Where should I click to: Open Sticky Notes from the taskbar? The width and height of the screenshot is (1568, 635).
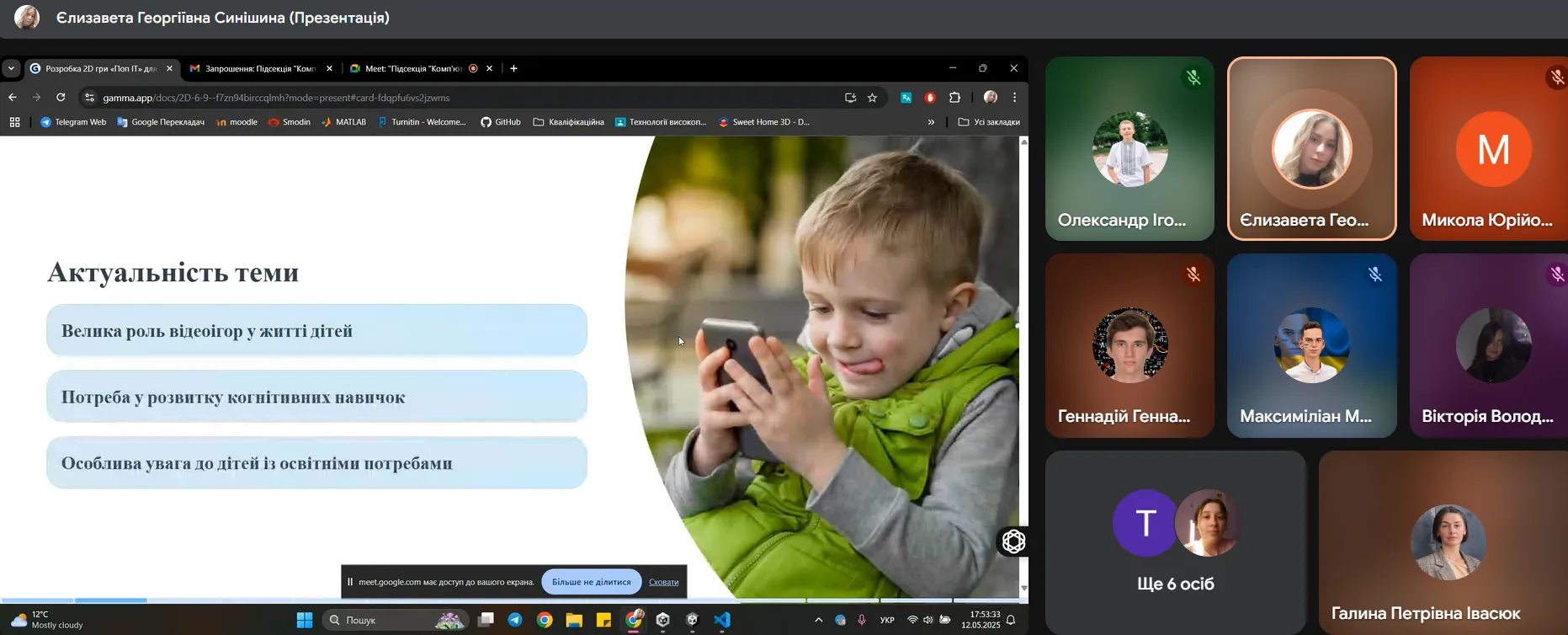603,621
